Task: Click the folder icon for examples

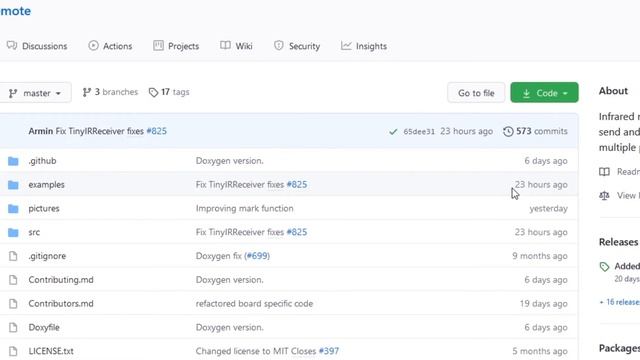Action: coord(13,185)
